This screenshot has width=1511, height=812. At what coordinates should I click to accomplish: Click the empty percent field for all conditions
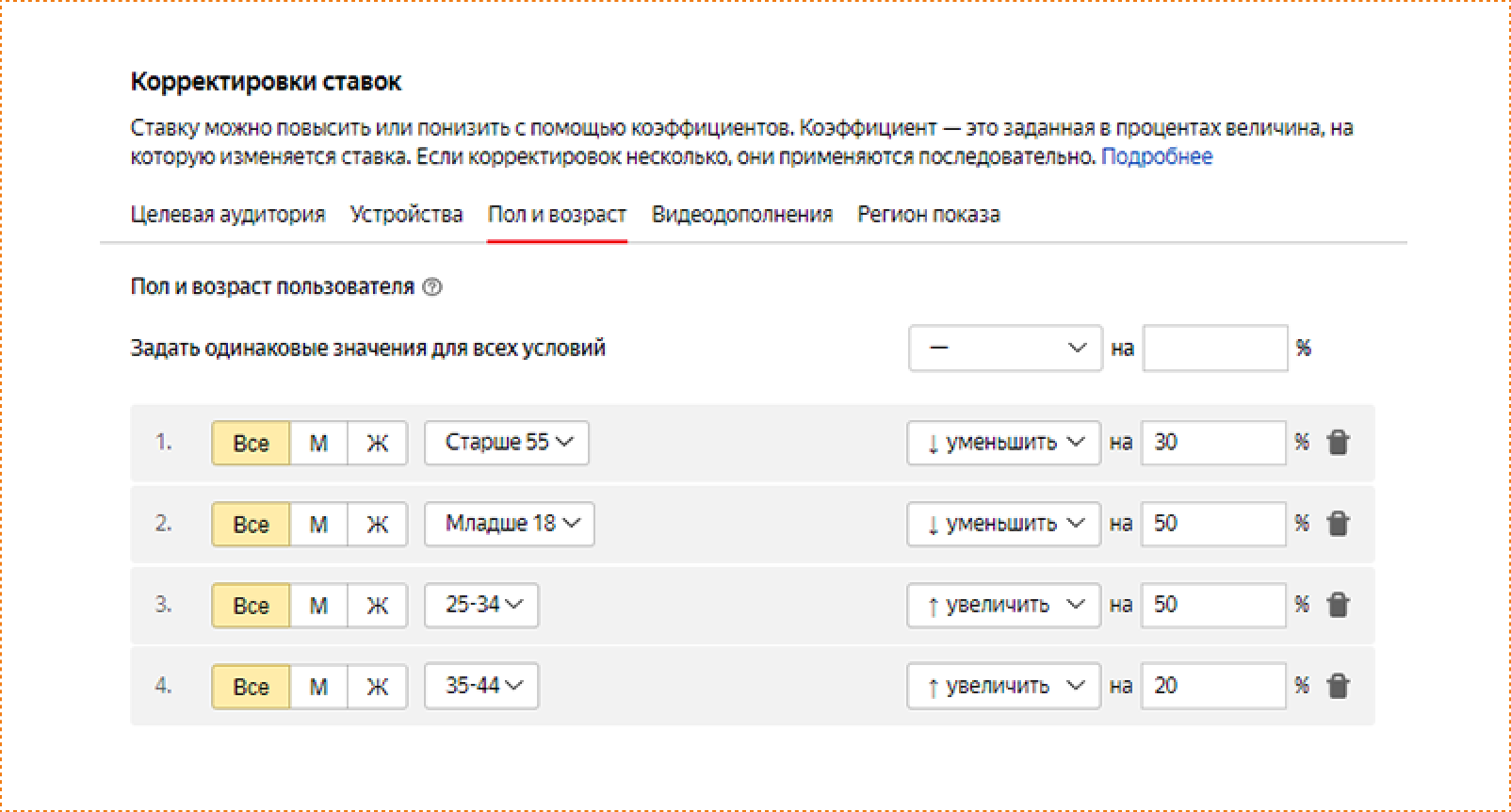[1214, 349]
